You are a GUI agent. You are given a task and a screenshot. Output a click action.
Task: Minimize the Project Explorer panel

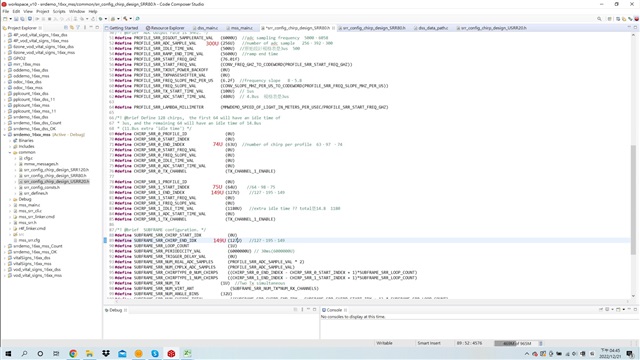click(91, 28)
